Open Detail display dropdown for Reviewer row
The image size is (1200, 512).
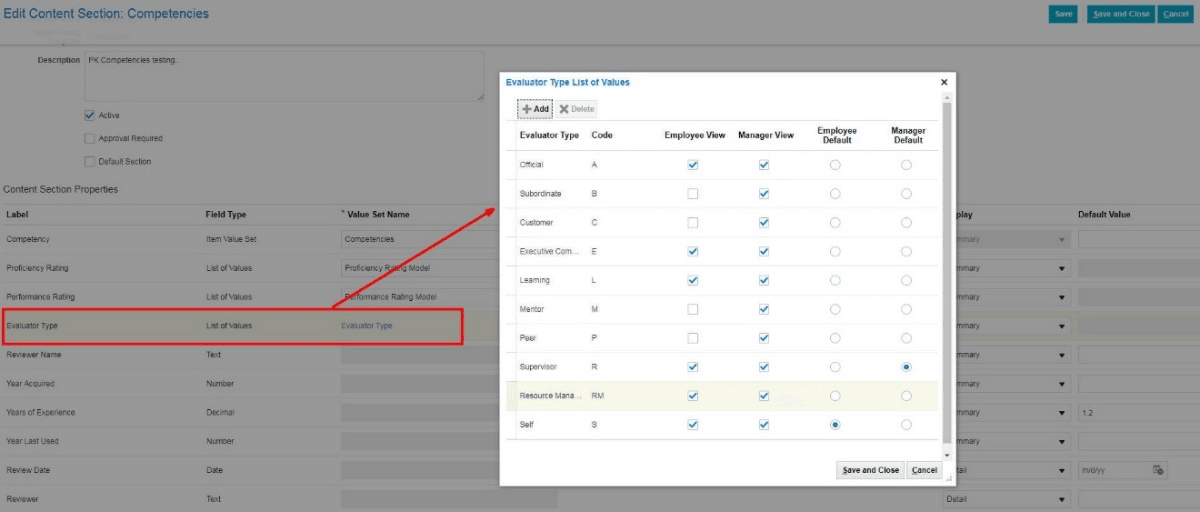click(x=1062, y=499)
